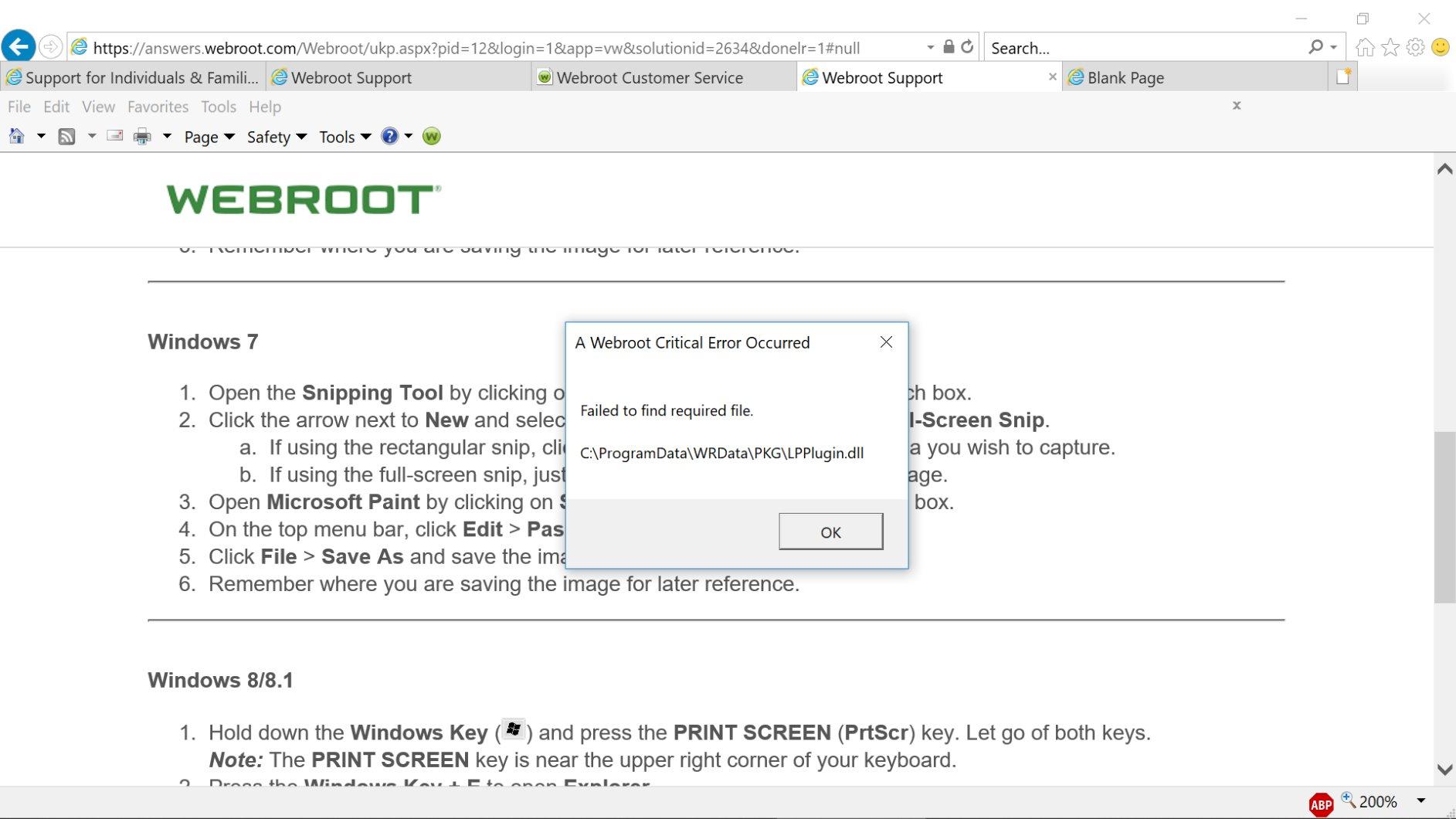Open the feeds dropdown arrow

(x=91, y=137)
